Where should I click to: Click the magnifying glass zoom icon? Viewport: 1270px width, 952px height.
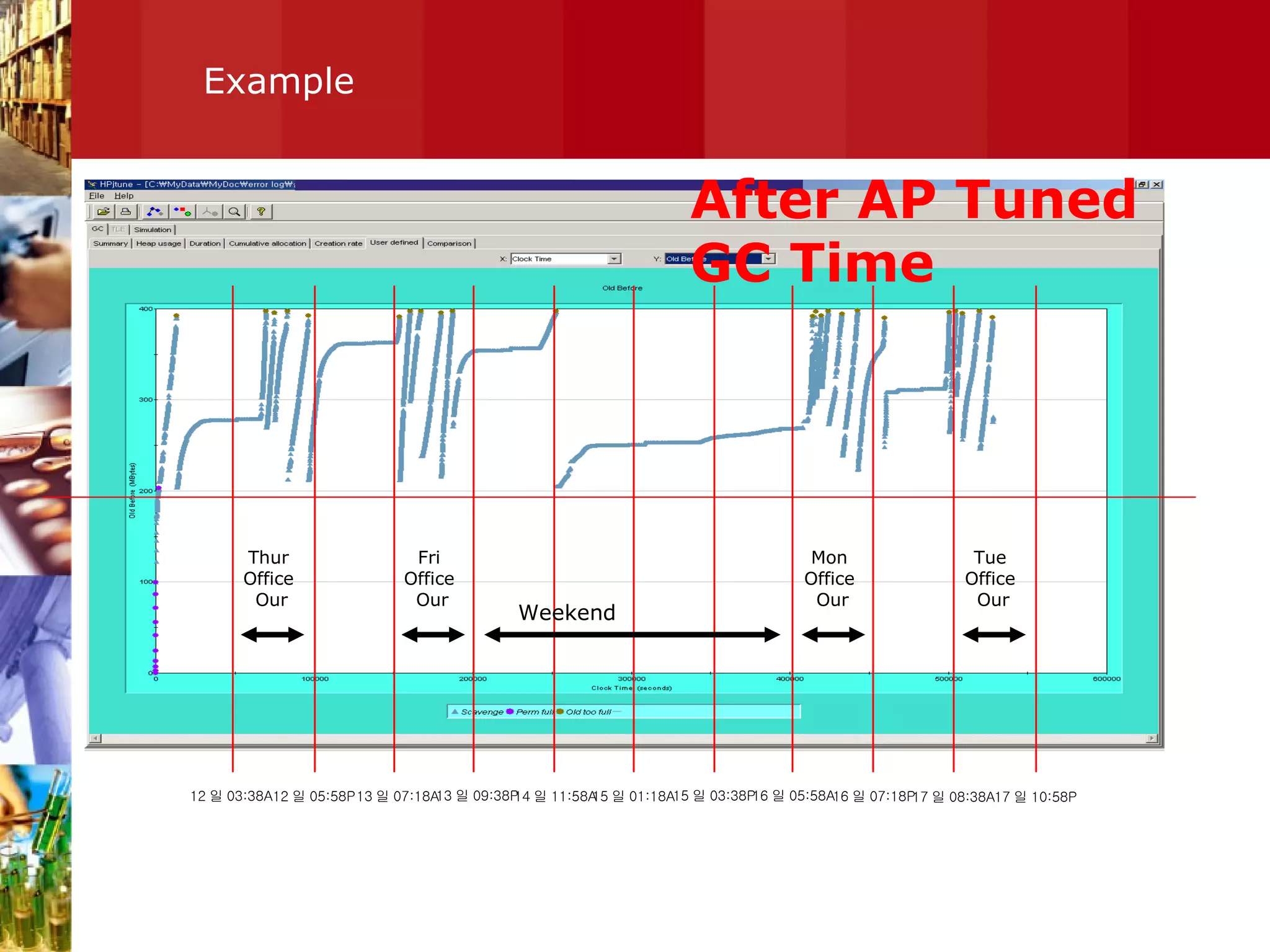pyautogui.click(x=234, y=212)
